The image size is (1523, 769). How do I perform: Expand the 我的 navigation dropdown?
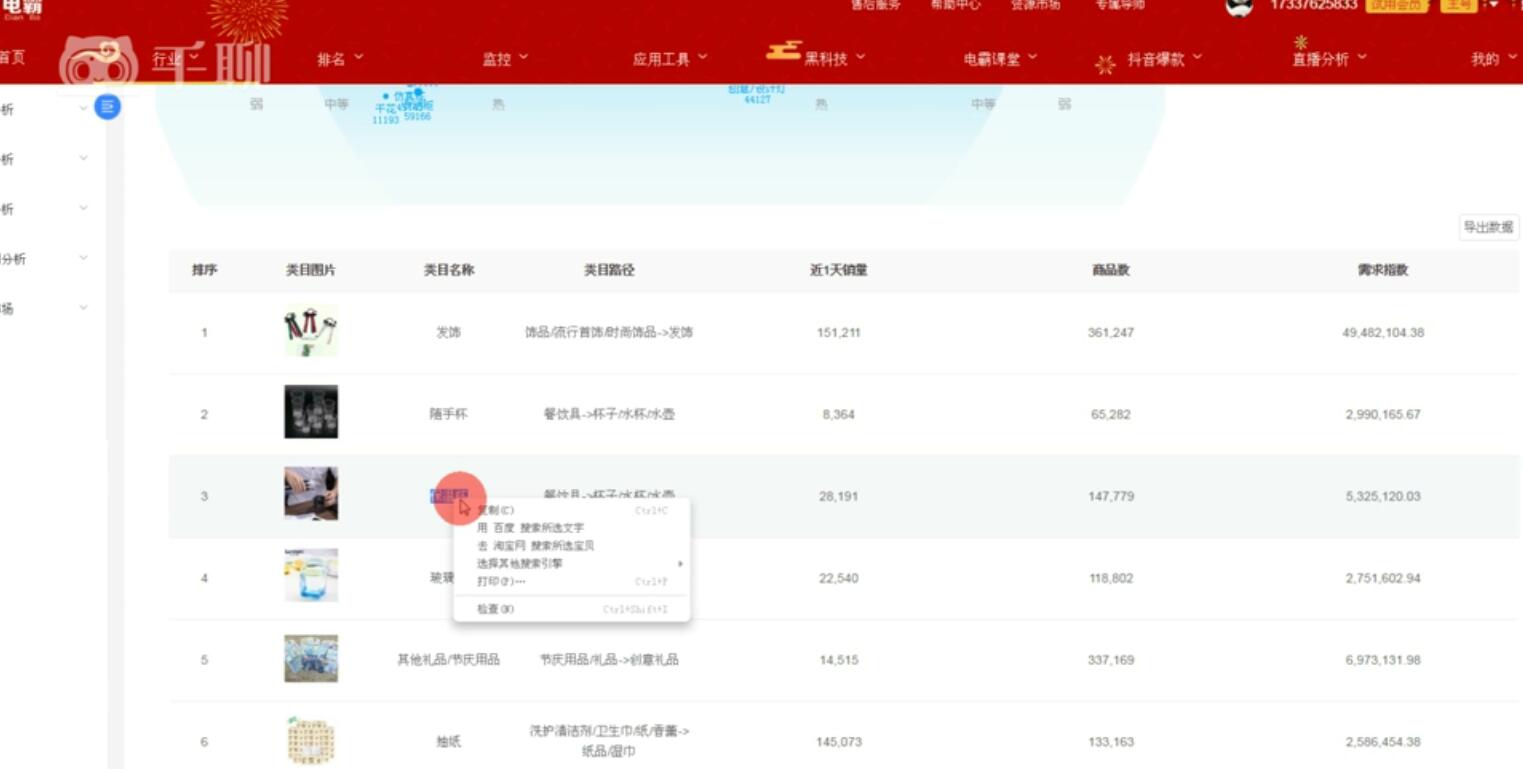(1494, 59)
